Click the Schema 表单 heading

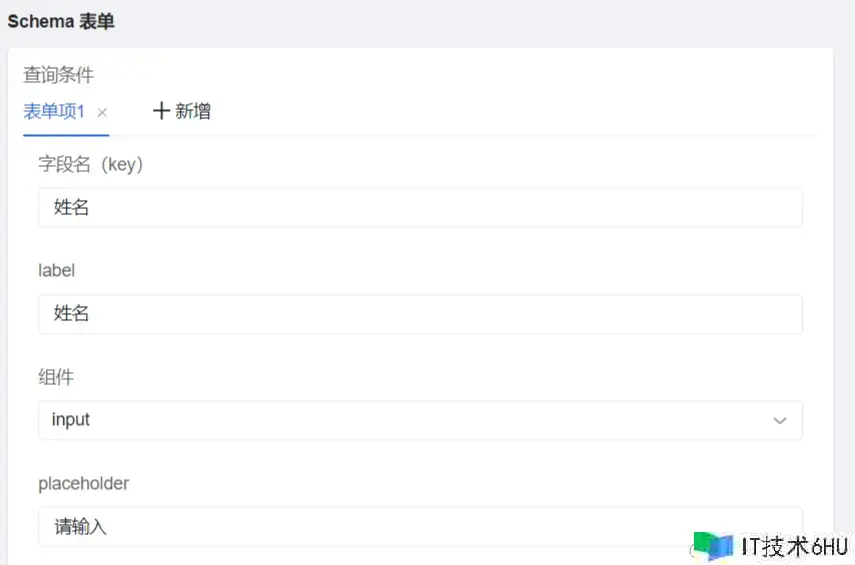click(x=61, y=21)
